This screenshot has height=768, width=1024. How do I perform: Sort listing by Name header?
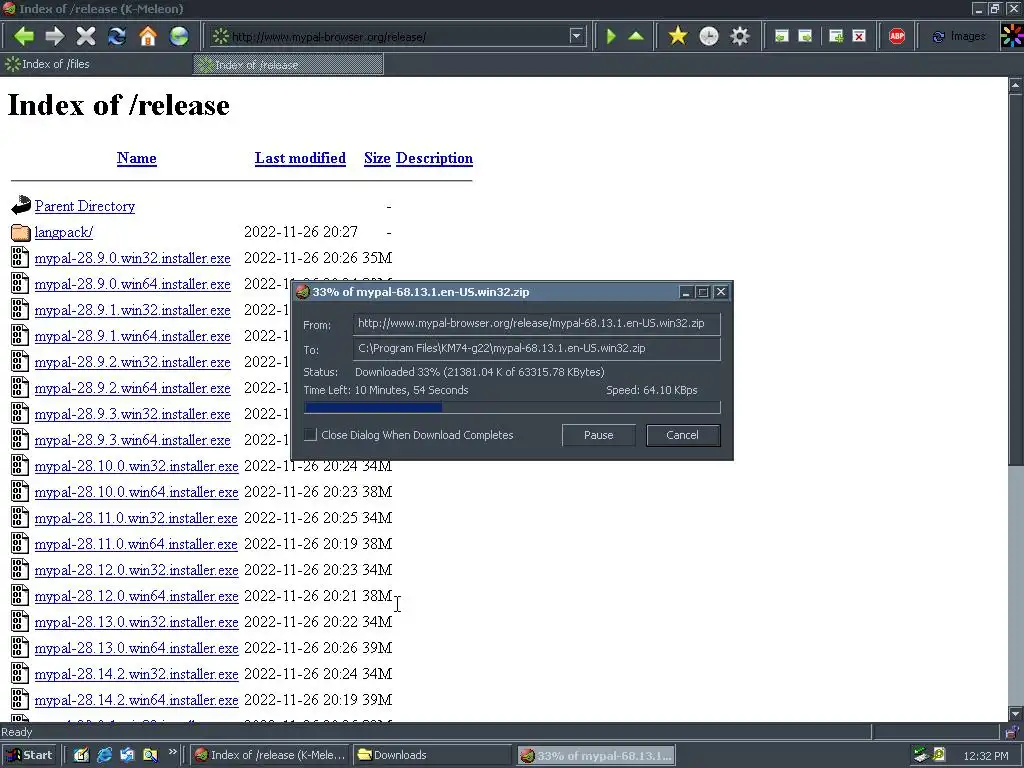click(x=136, y=158)
